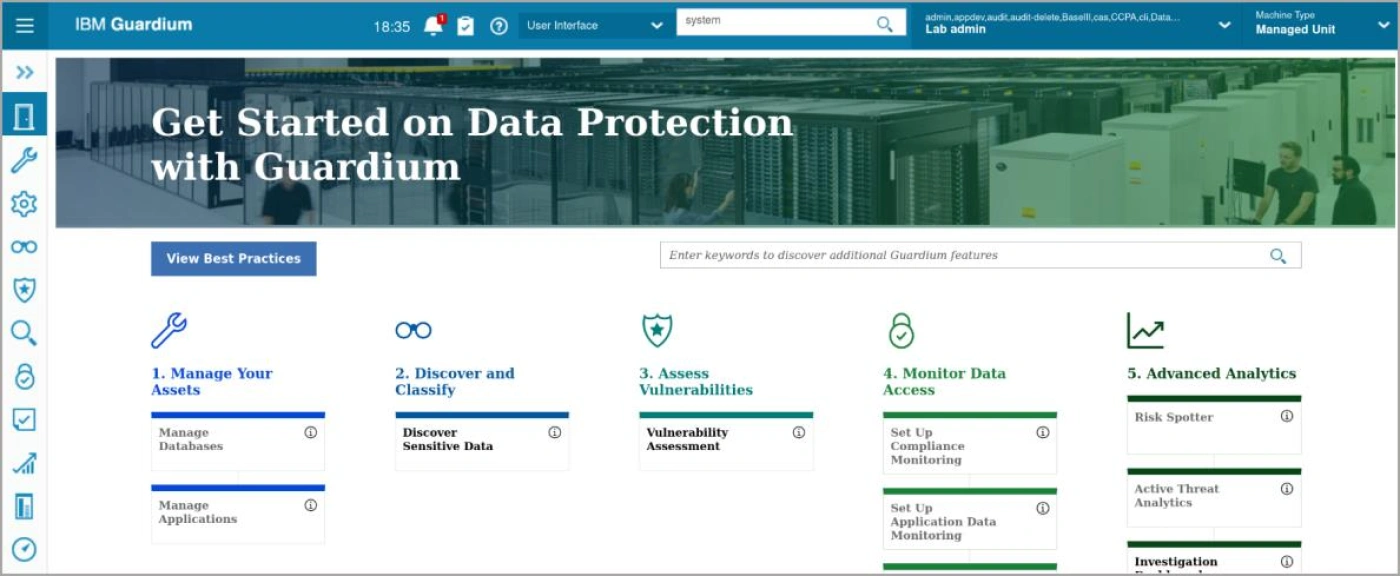Show info for Set Up Compliance Monitoring
Screen dimensions: 1400x576
pos(1043,432)
